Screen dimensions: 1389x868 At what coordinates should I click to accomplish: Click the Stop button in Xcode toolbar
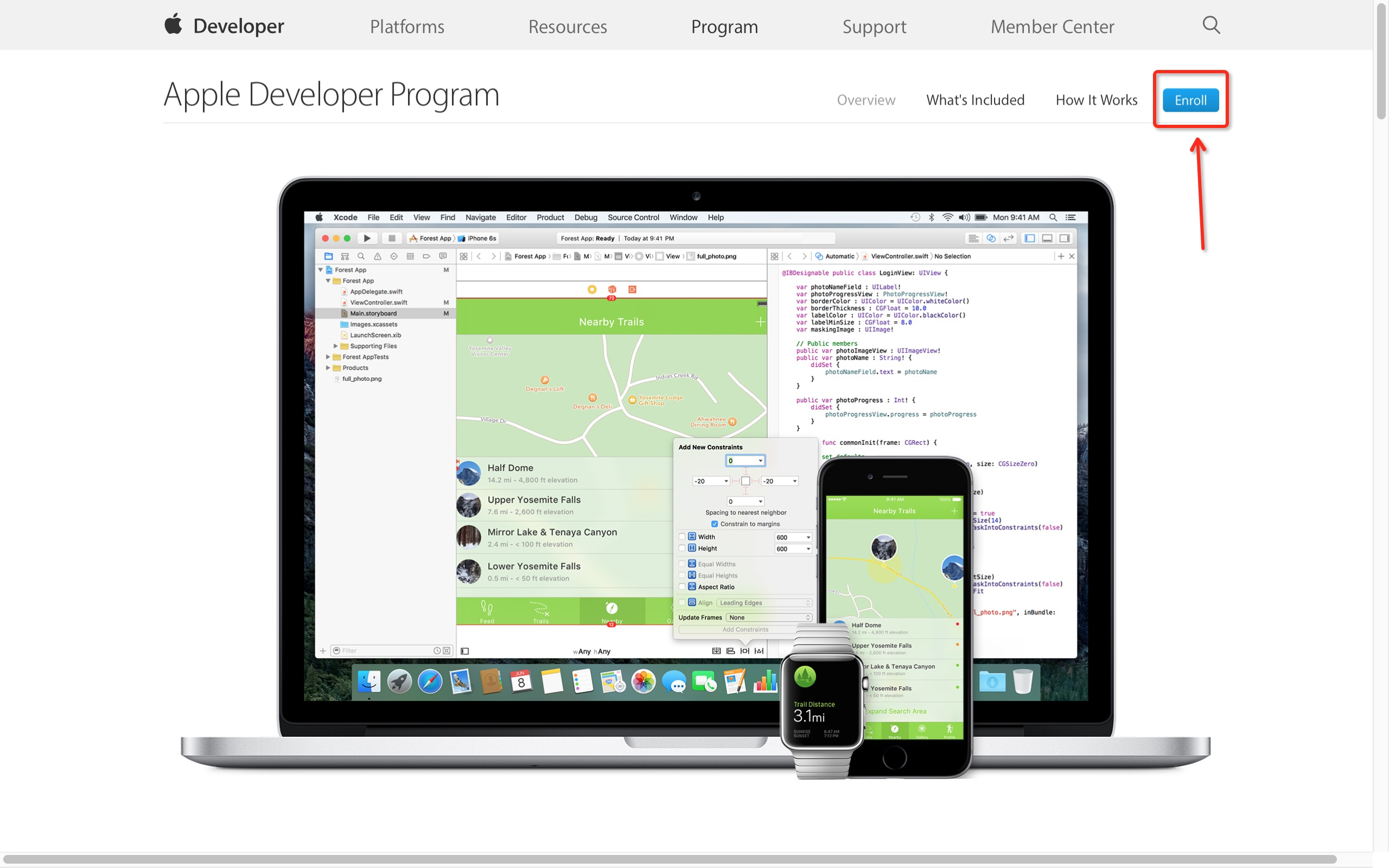[391, 238]
